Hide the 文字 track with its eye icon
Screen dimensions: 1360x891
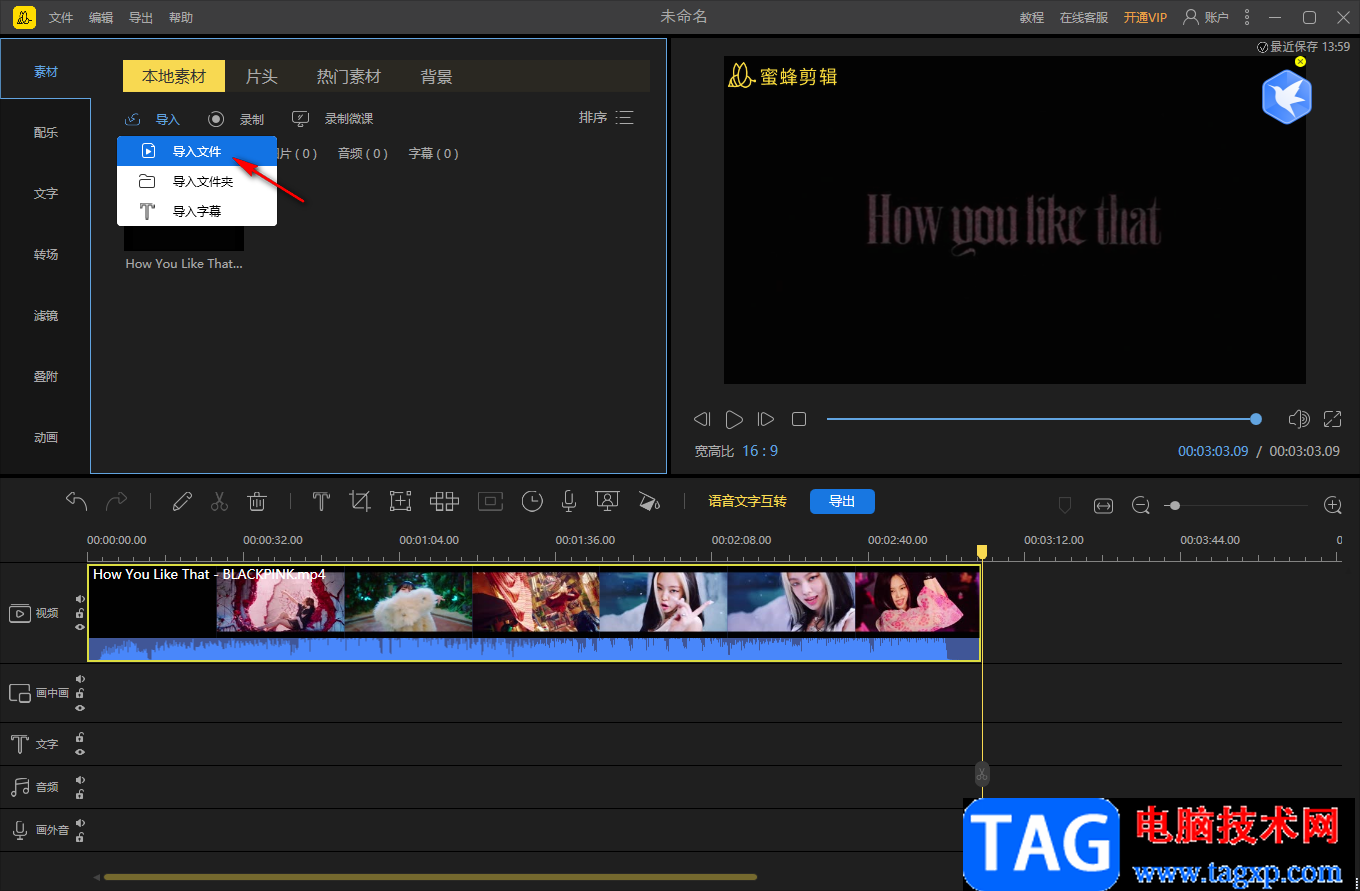point(80,752)
